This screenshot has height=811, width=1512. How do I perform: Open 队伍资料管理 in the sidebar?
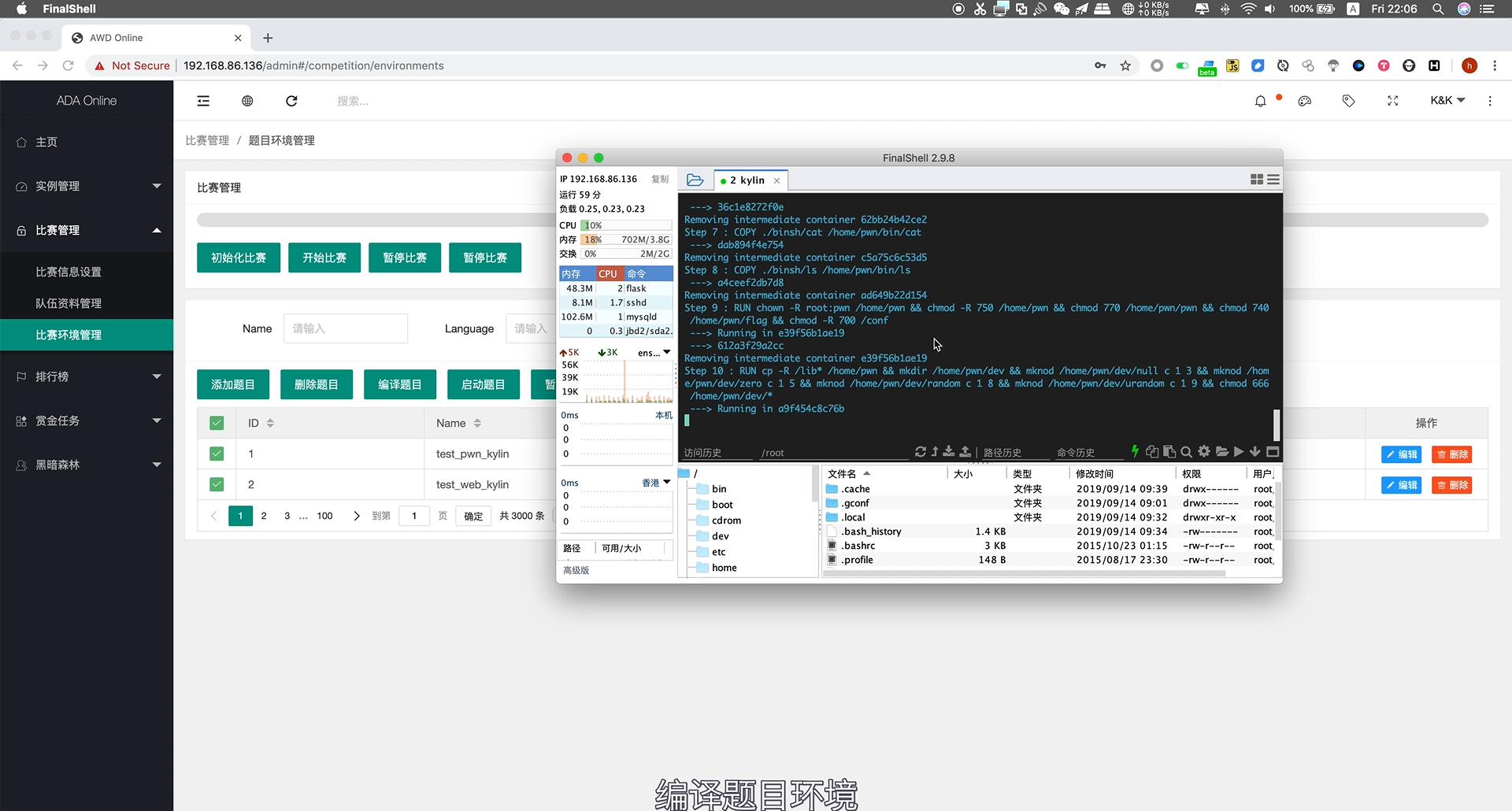[87, 303]
